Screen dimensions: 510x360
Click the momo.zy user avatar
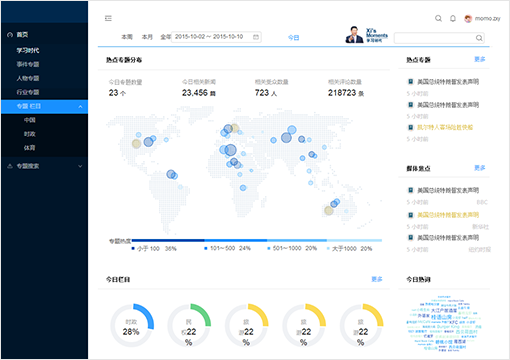tap(468, 19)
